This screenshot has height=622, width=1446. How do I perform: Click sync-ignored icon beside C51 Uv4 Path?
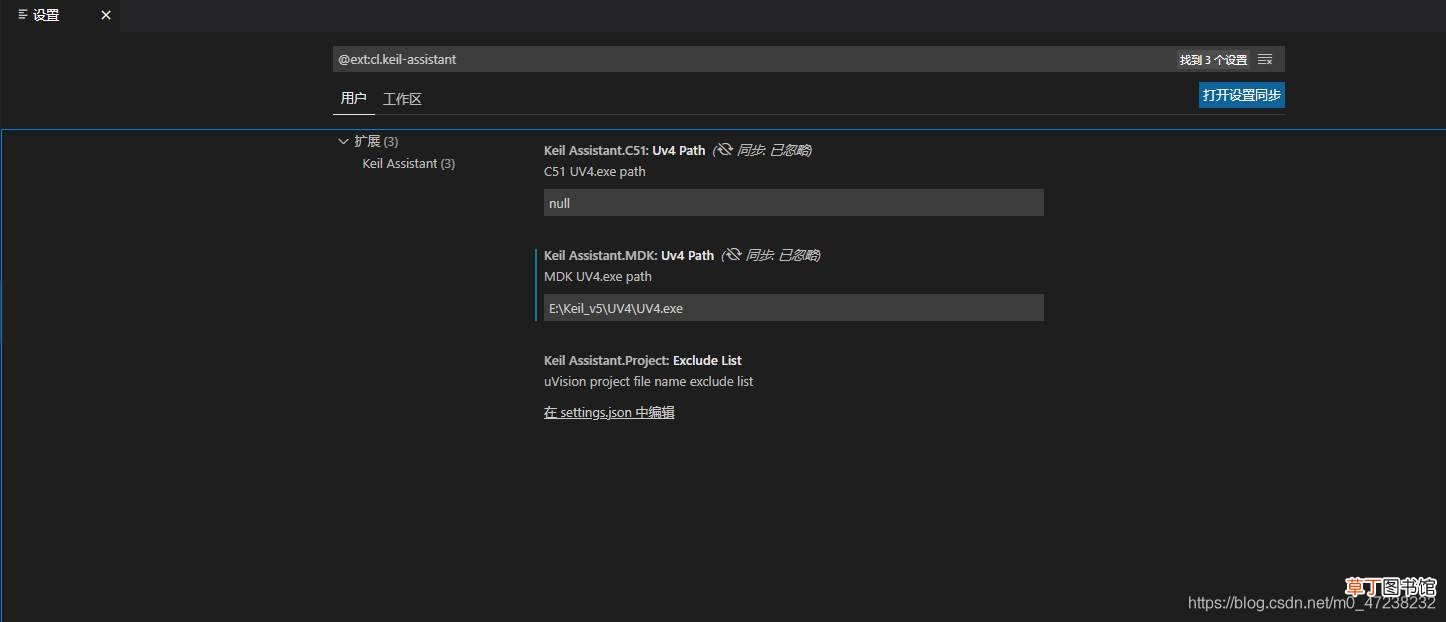[724, 150]
